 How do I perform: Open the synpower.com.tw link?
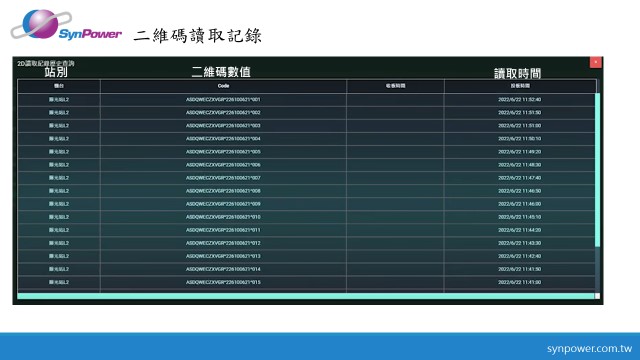point(589,349)
